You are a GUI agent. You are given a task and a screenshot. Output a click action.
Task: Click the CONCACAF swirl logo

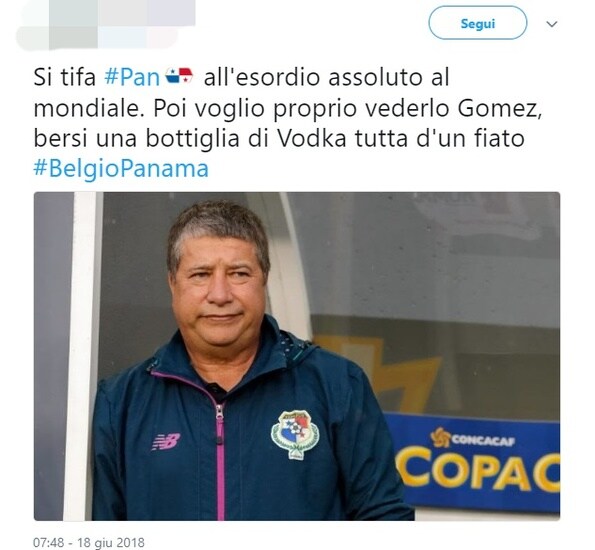click(441, 437)
